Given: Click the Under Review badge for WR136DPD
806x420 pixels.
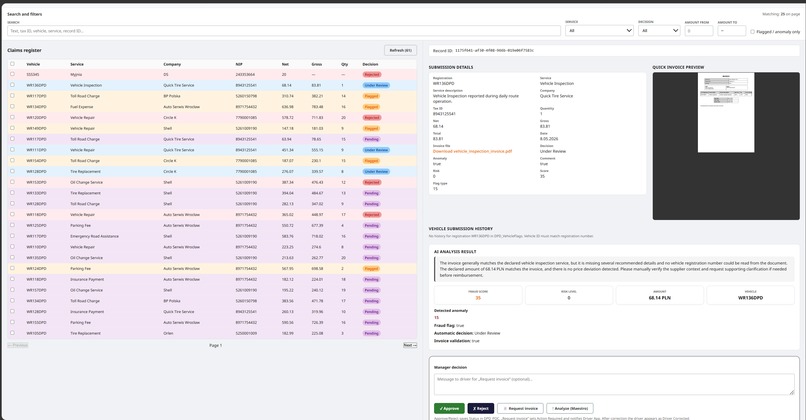Looking at the screenshot, I should point(376,85).
